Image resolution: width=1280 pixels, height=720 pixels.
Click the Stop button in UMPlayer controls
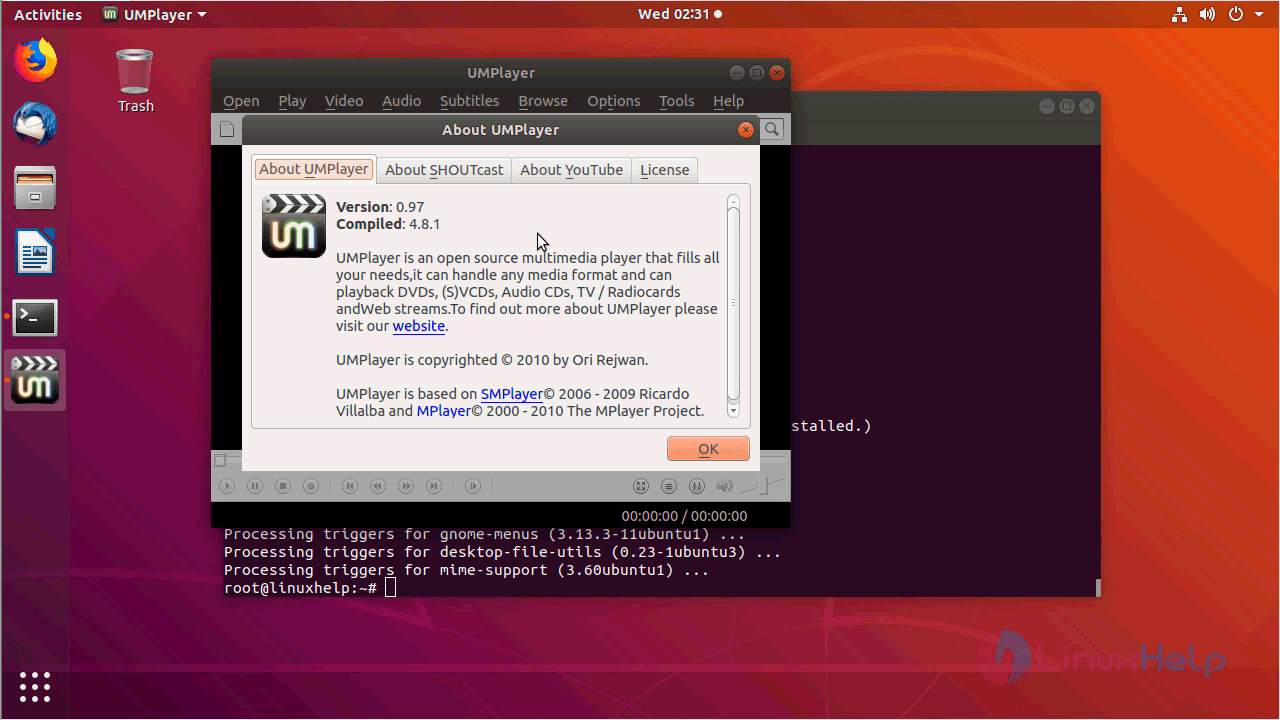[x=283, y=486]
